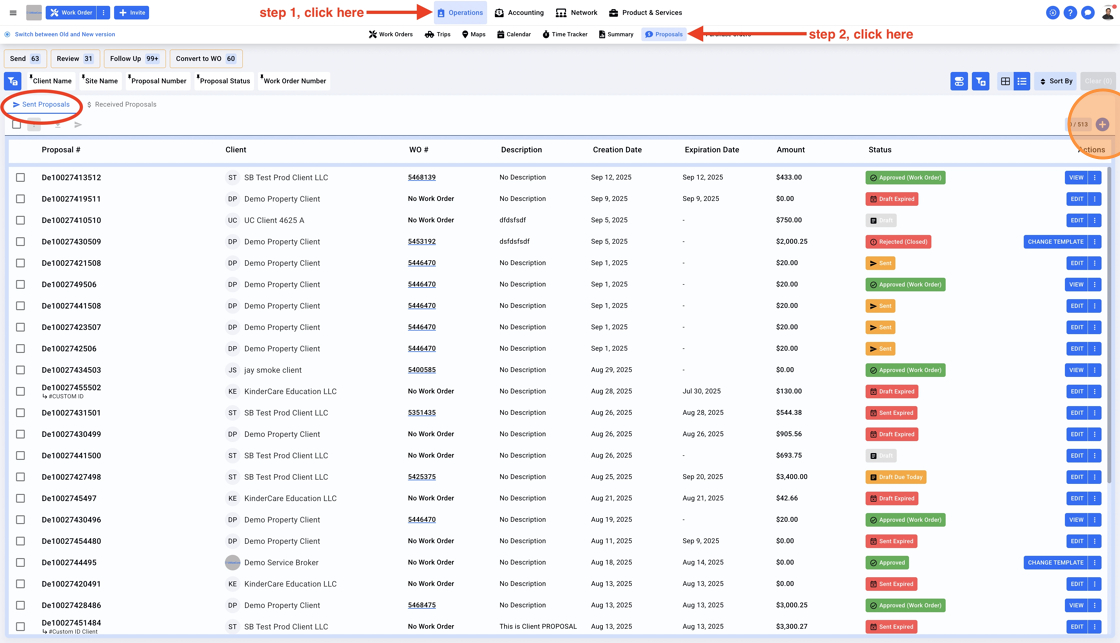Open work order link 5400585
Screen dimensions: 1120x643
(x=421, y=370)
